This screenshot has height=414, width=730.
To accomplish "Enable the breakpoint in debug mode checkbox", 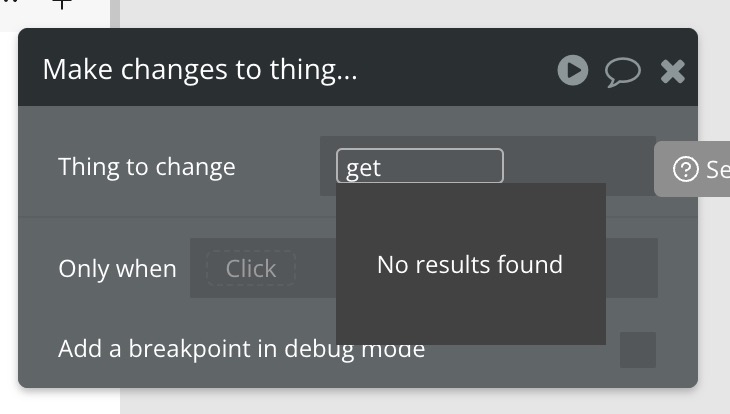I will coord(638,350).
